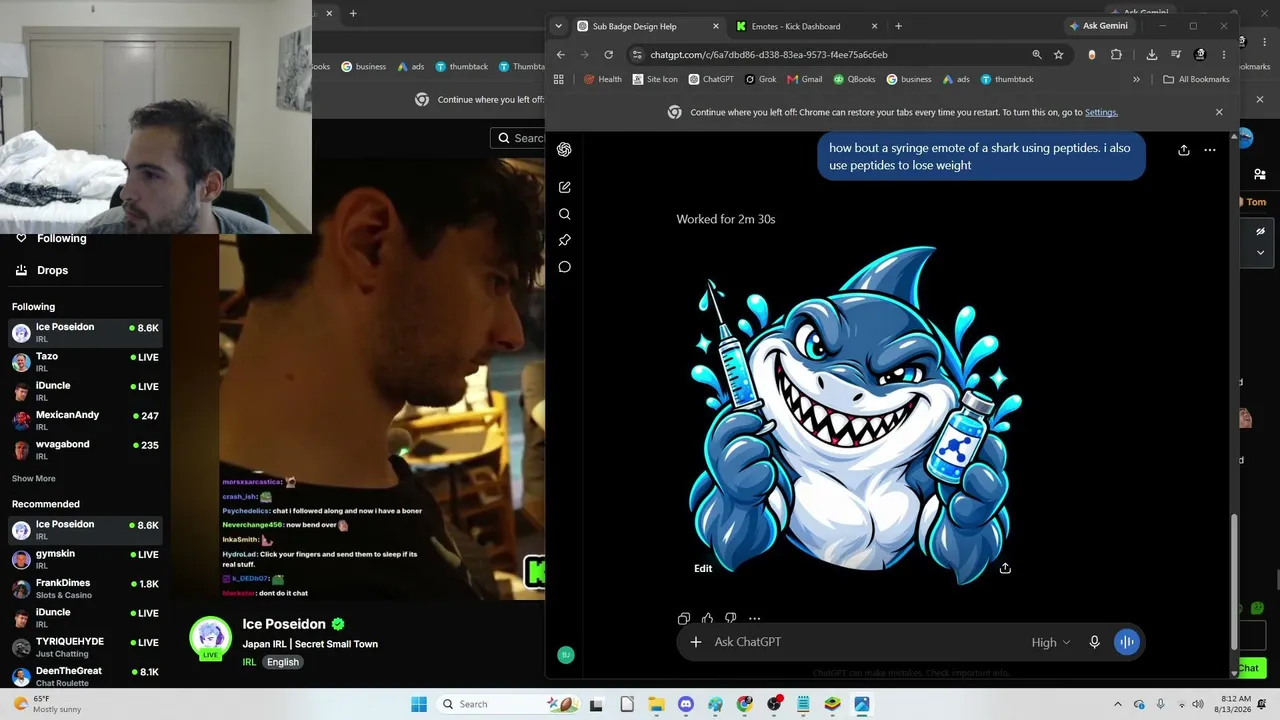Click Edit on the shark image

703,568
